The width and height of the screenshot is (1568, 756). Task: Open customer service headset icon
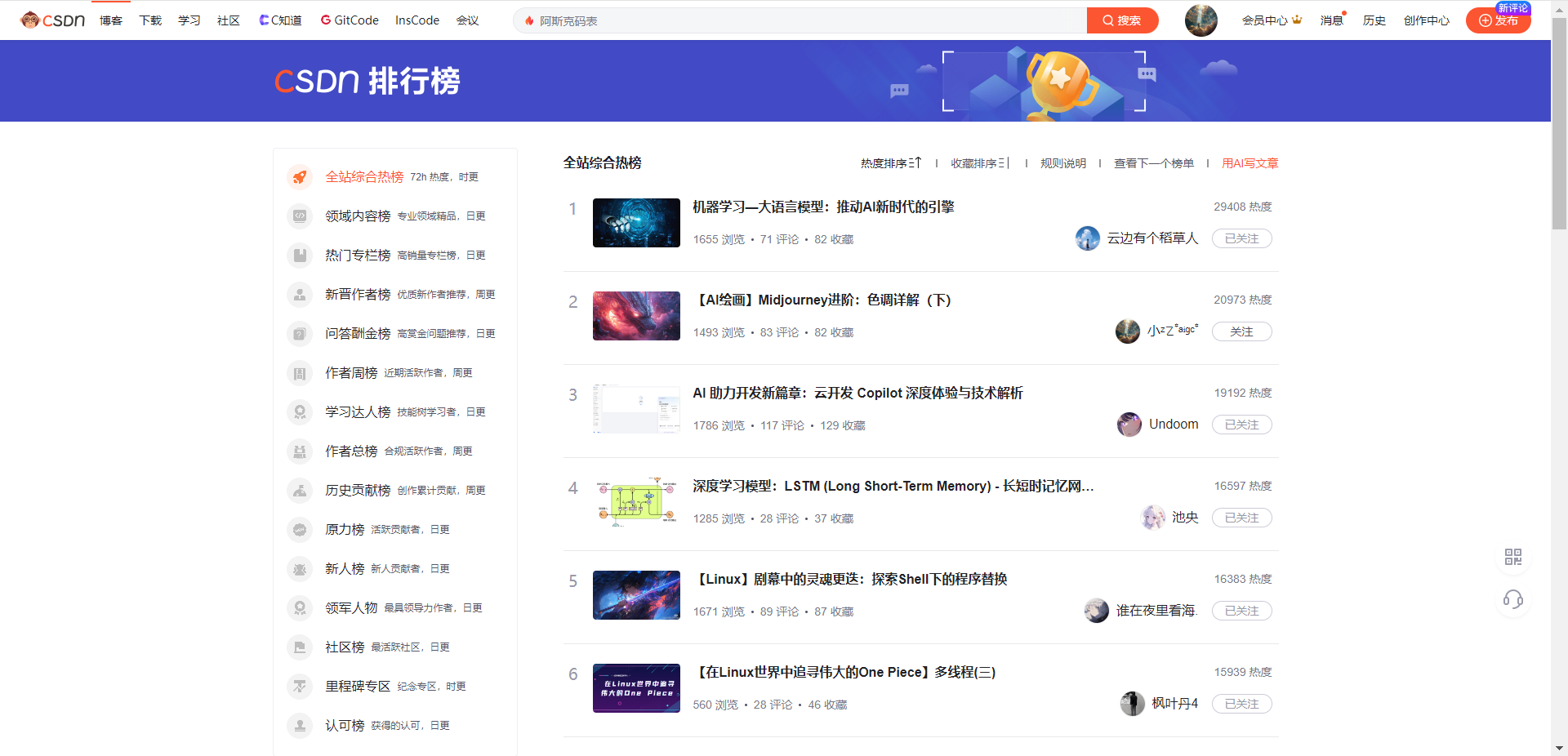1513,600
